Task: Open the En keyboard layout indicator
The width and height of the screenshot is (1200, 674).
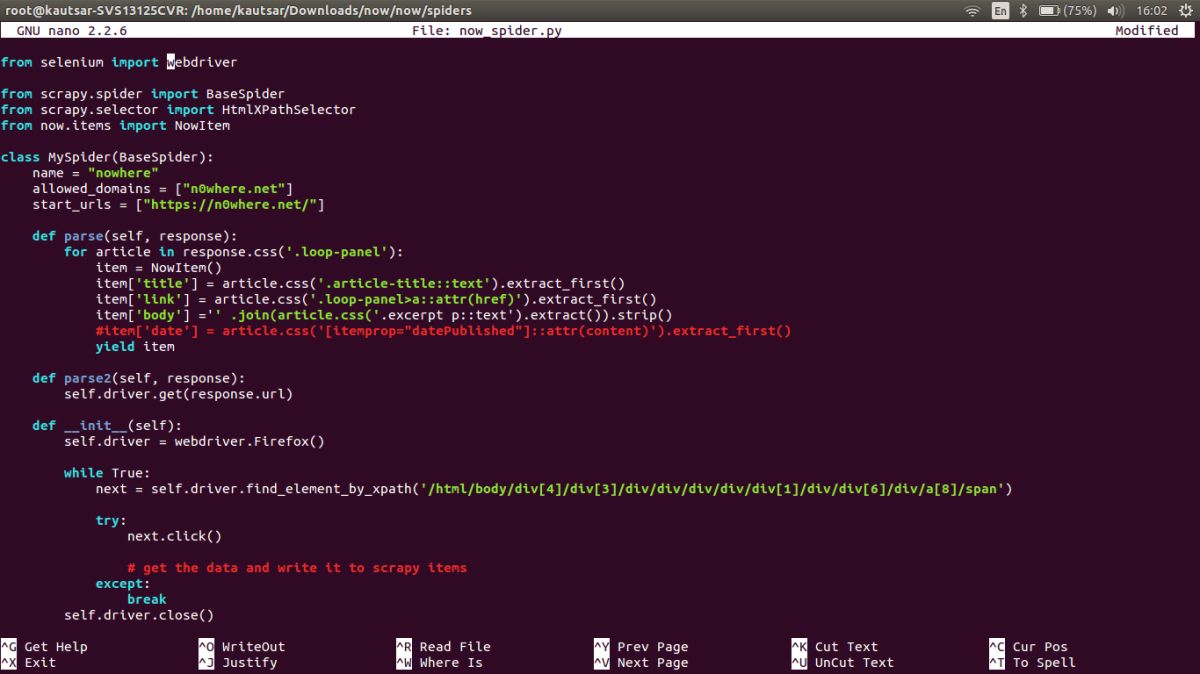Action: [x=1000, y=10]
